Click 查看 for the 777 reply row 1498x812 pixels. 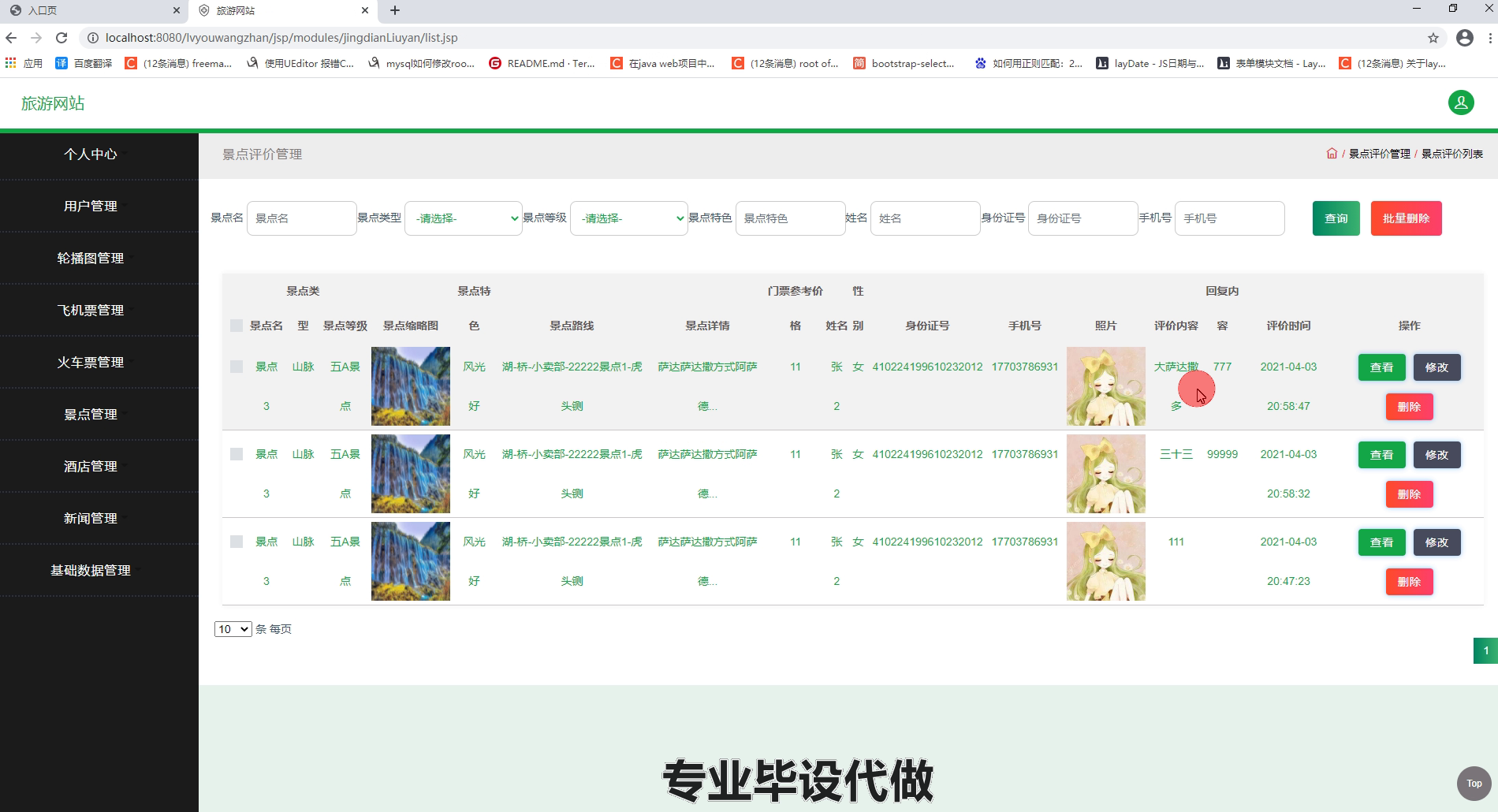[x=1381, y=367]
